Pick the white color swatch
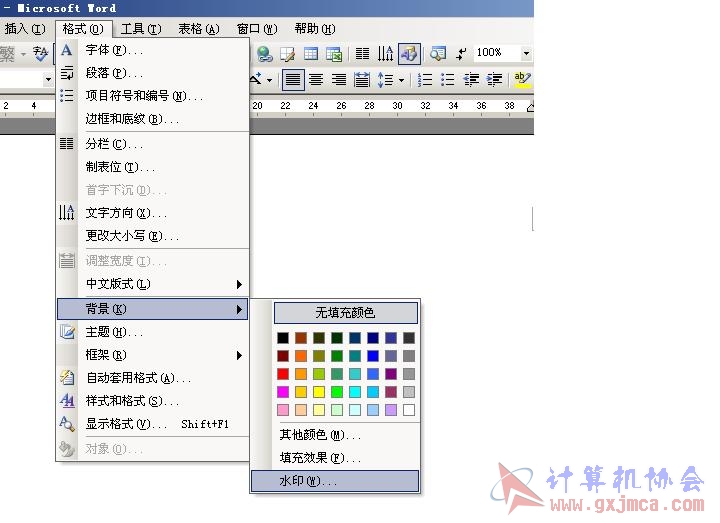 coord(409,410)
